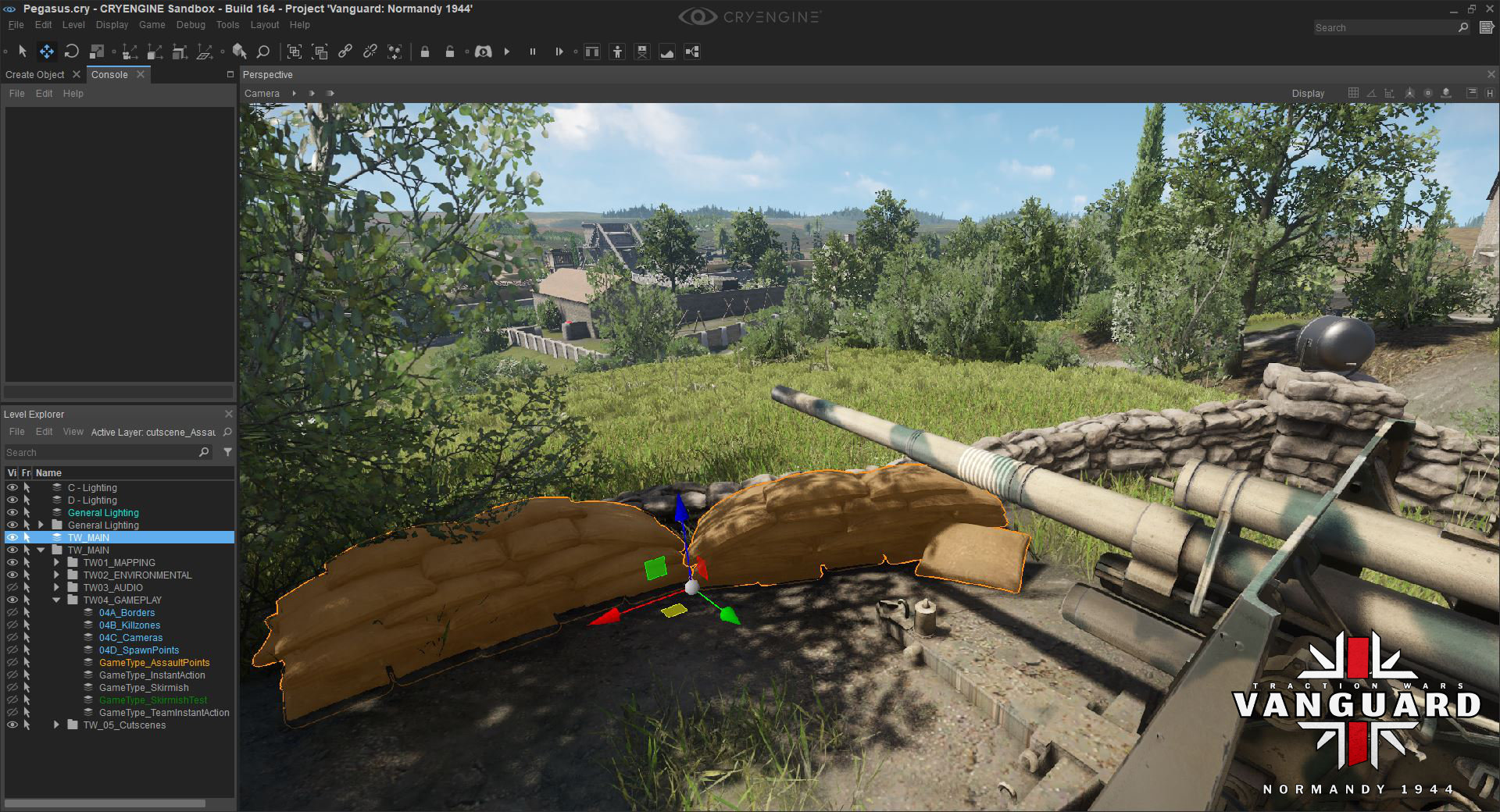
Task: Click the person AI/physics icon in toolbar
Action: 617,52
